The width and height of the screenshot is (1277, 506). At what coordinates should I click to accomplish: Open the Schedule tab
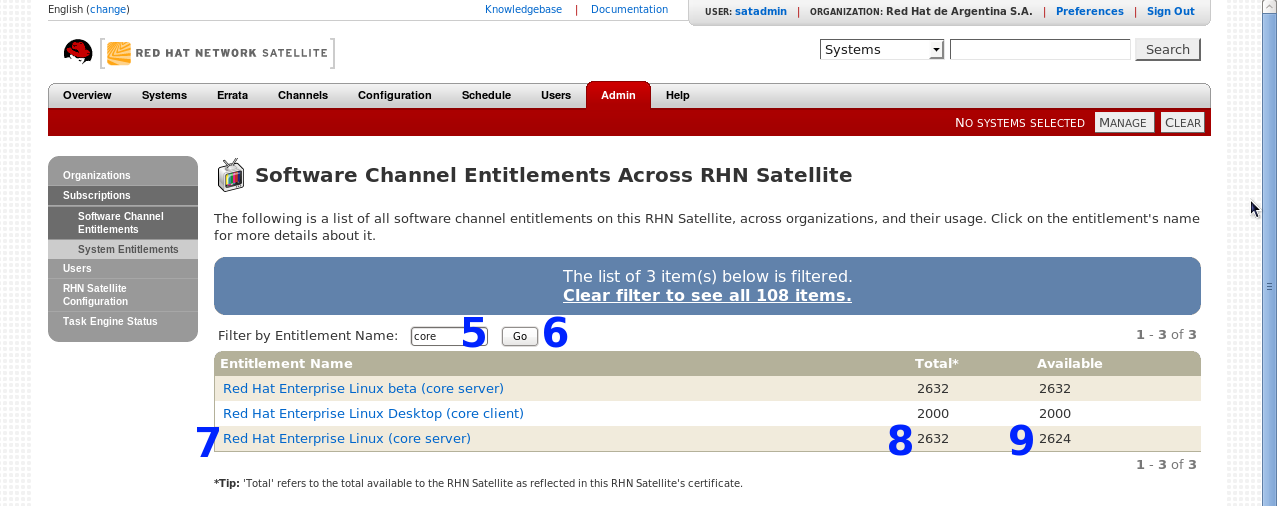(x=486, y=96)
